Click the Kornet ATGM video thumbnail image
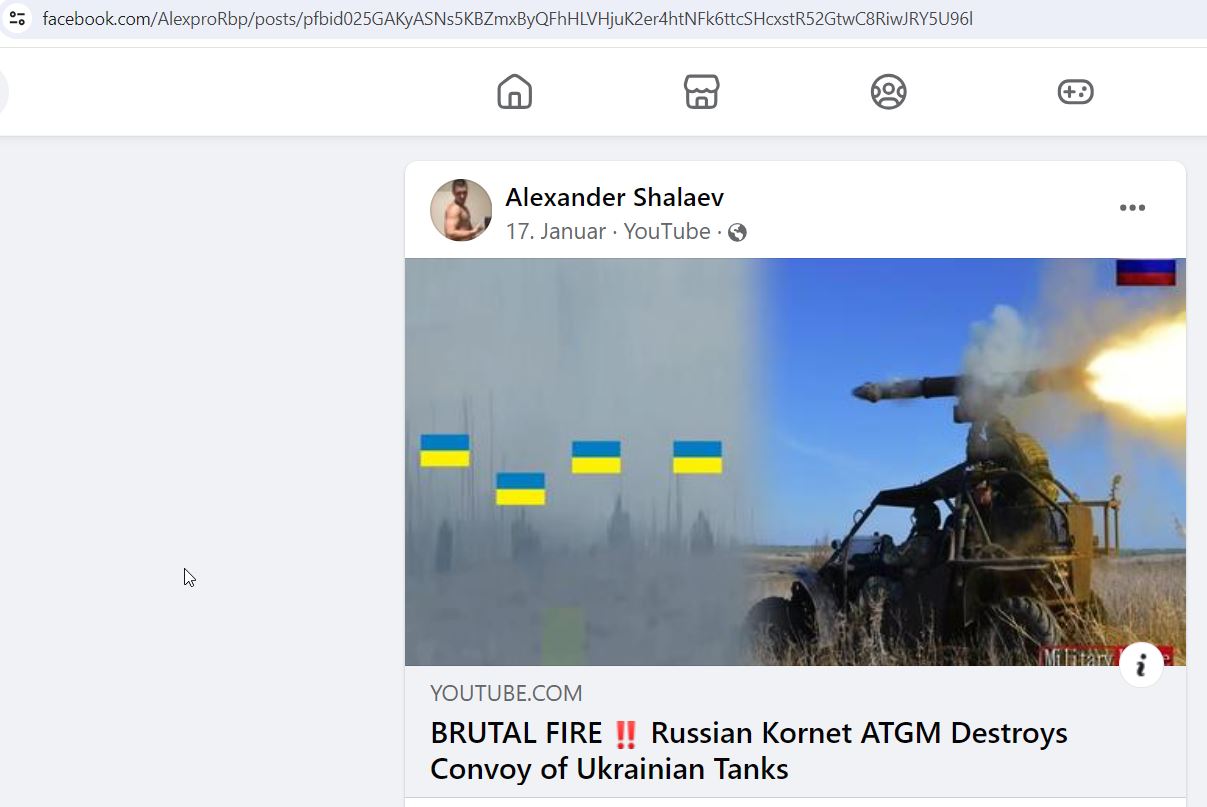This screenshot has height=807, width=1207. click(795, 462)
